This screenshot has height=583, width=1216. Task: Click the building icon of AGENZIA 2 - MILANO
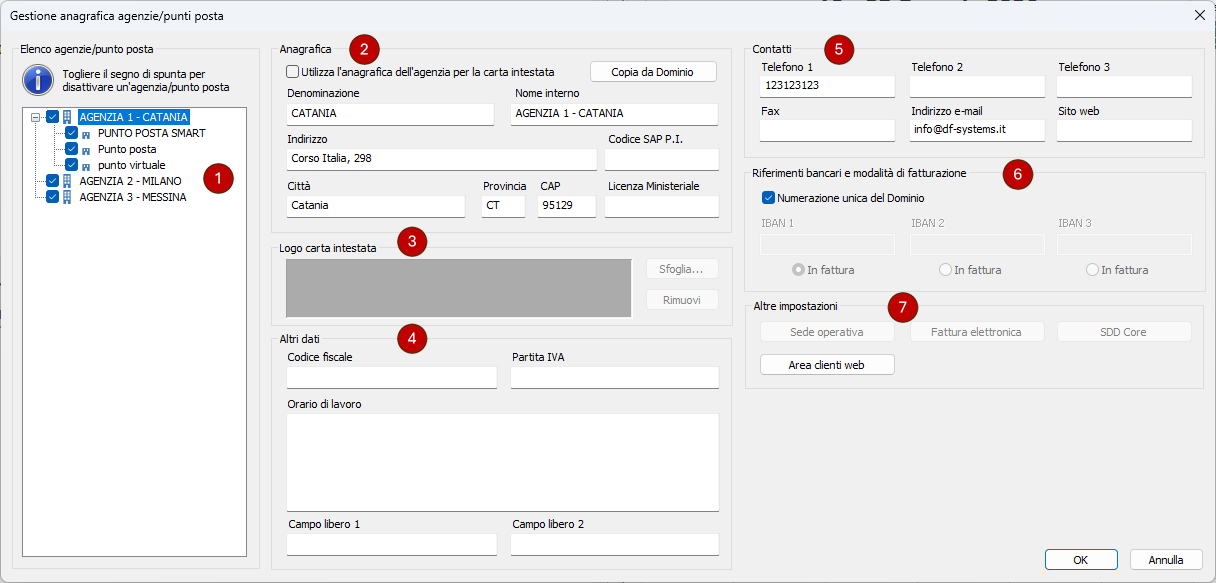[67, 181]
